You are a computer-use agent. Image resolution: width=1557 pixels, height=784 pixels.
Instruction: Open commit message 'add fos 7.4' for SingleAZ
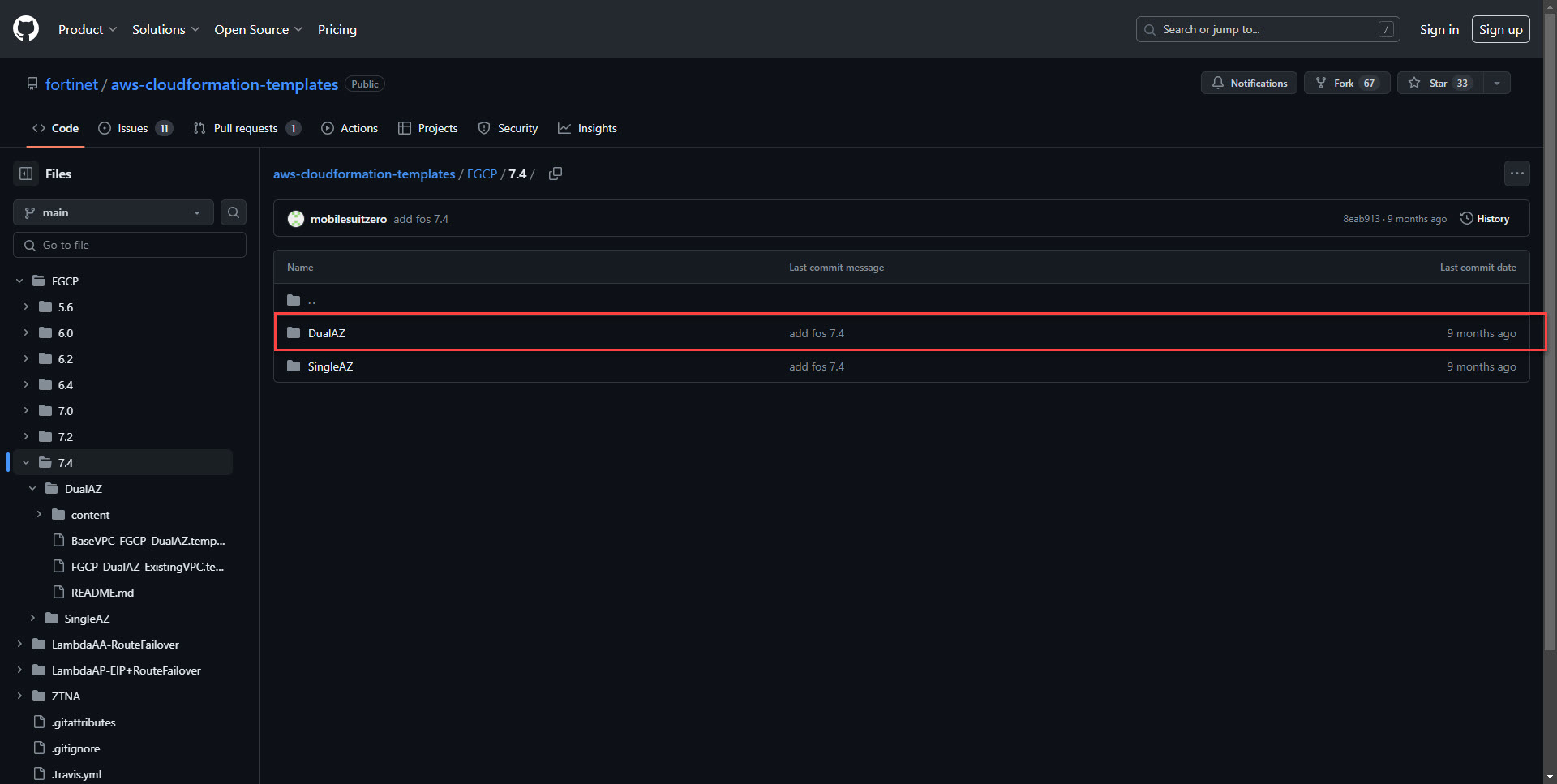pyautogui.click(x=817, y=366)
